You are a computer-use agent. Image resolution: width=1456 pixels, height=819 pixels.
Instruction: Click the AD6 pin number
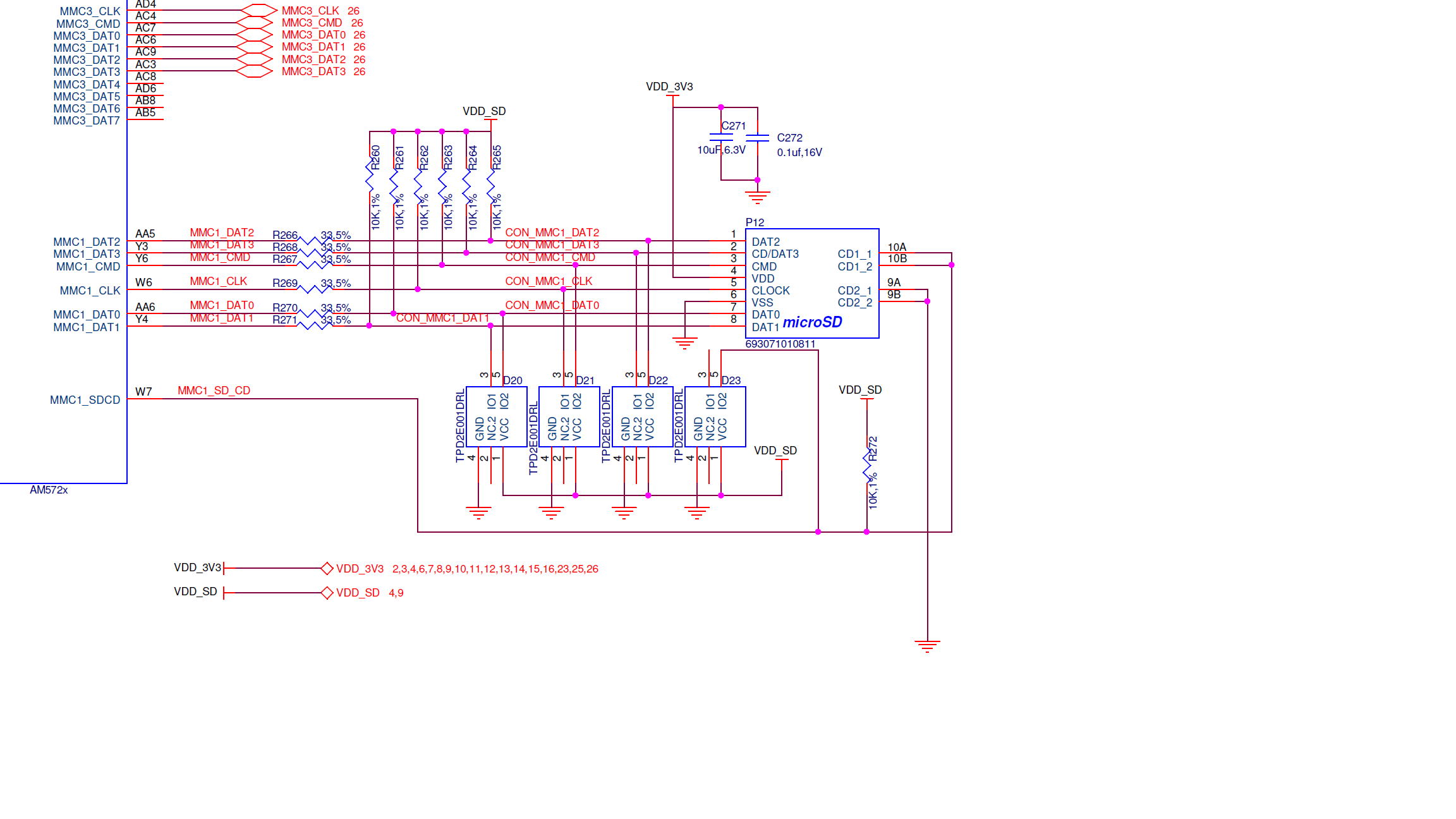point(145,88)
